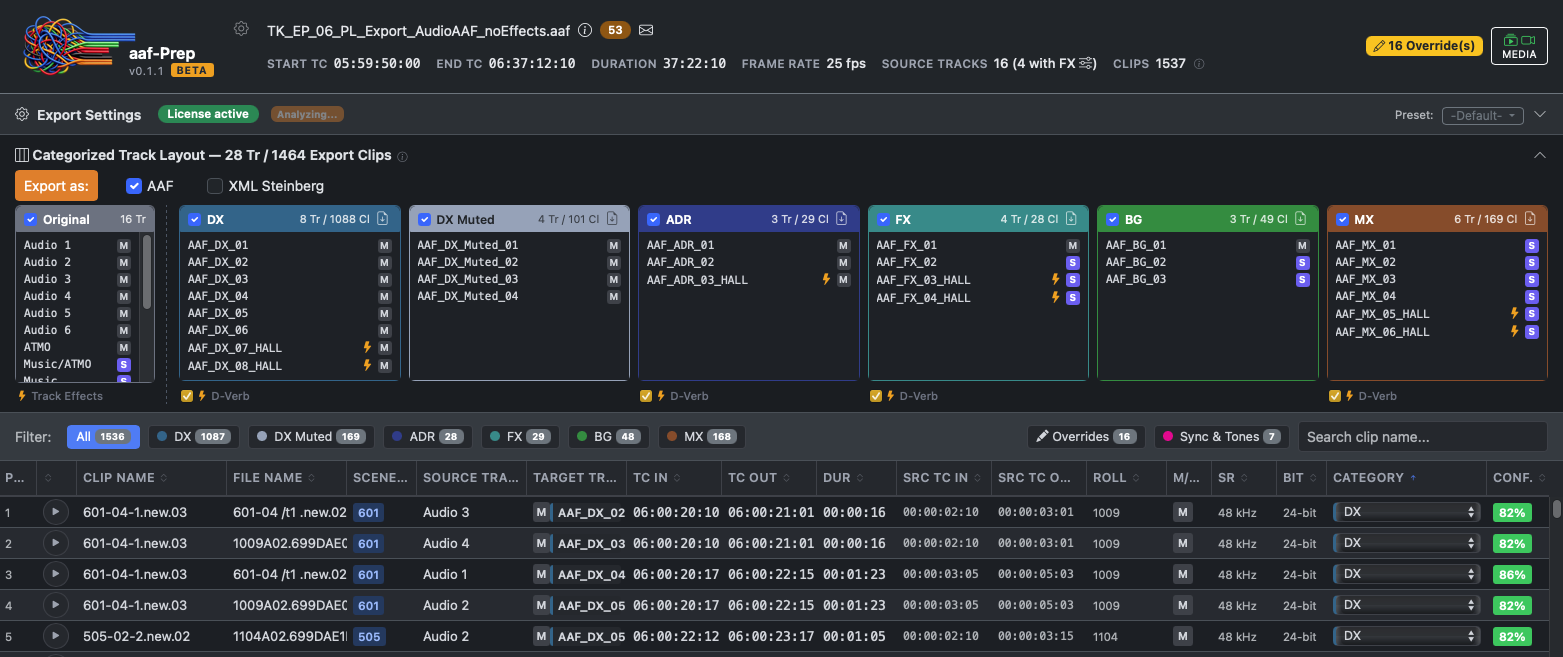The image size is (1563, 657).
Task: Uncheck the Original track group checkbox
Action: (x=30, y=219)
